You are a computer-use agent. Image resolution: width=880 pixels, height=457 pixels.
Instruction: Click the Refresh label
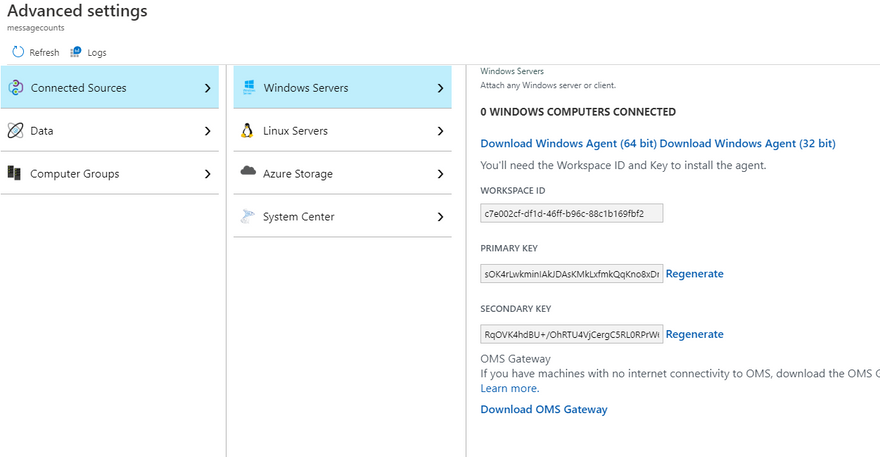coord(44,52)
